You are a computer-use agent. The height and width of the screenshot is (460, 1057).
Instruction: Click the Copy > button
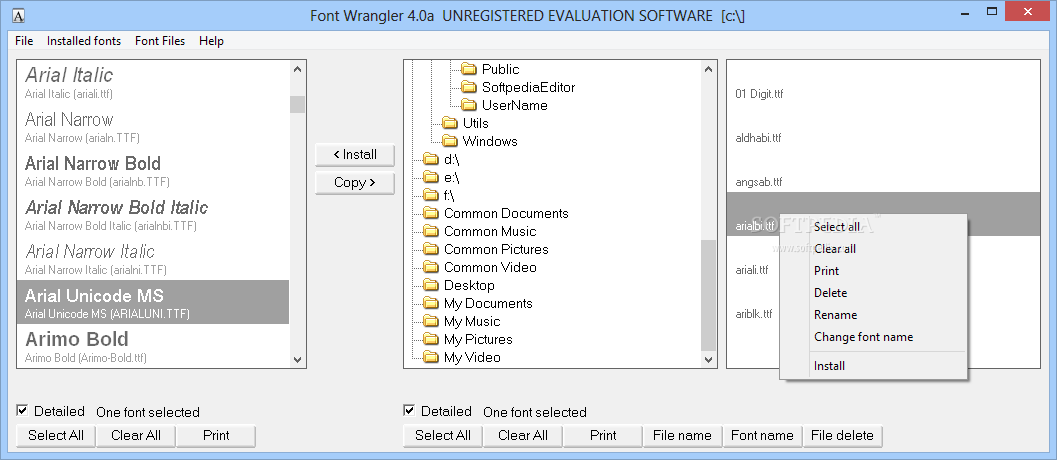coord(355,183)
